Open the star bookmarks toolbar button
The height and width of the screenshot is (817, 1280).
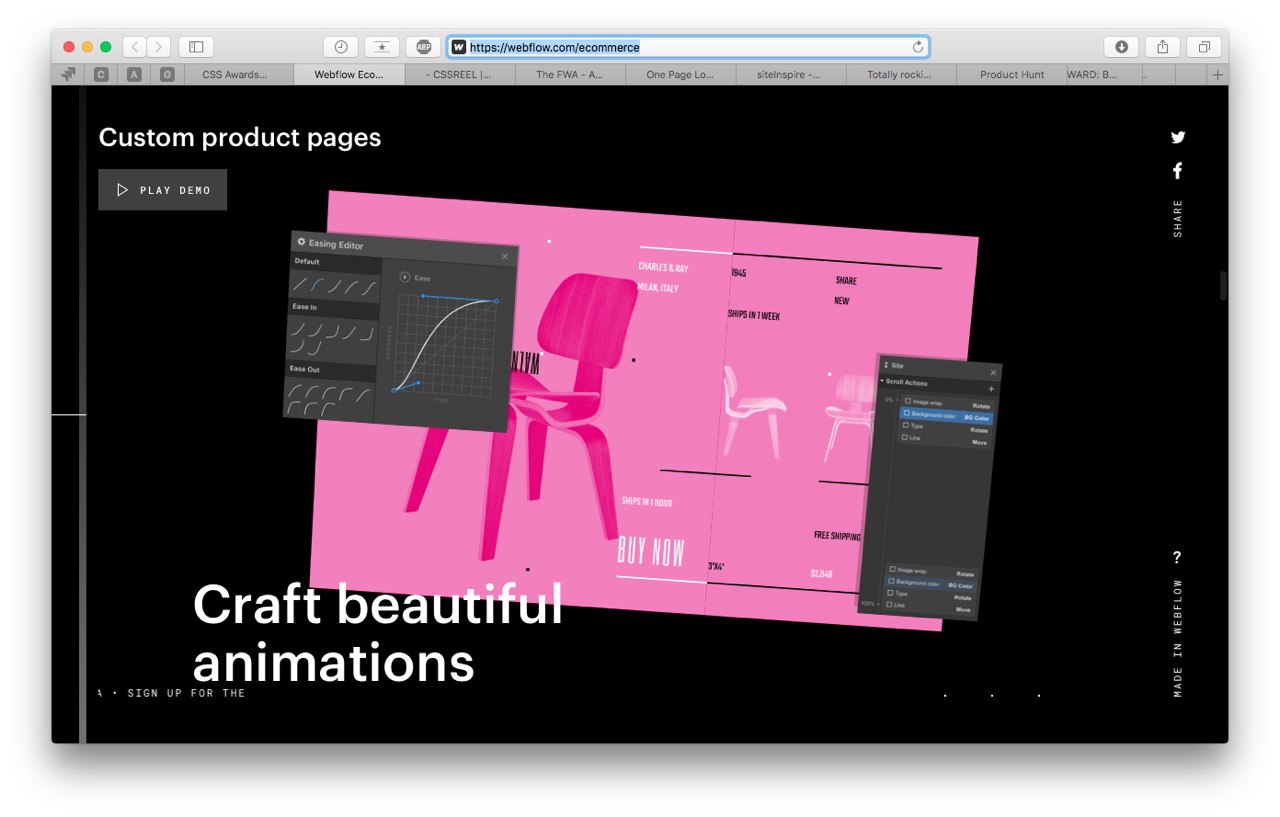coord(382,47)
